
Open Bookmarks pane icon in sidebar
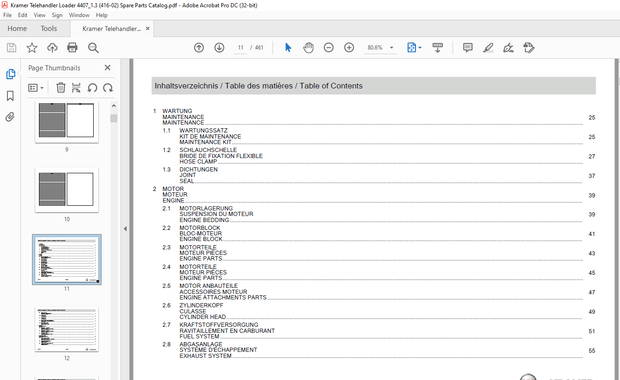coord(10,96)
